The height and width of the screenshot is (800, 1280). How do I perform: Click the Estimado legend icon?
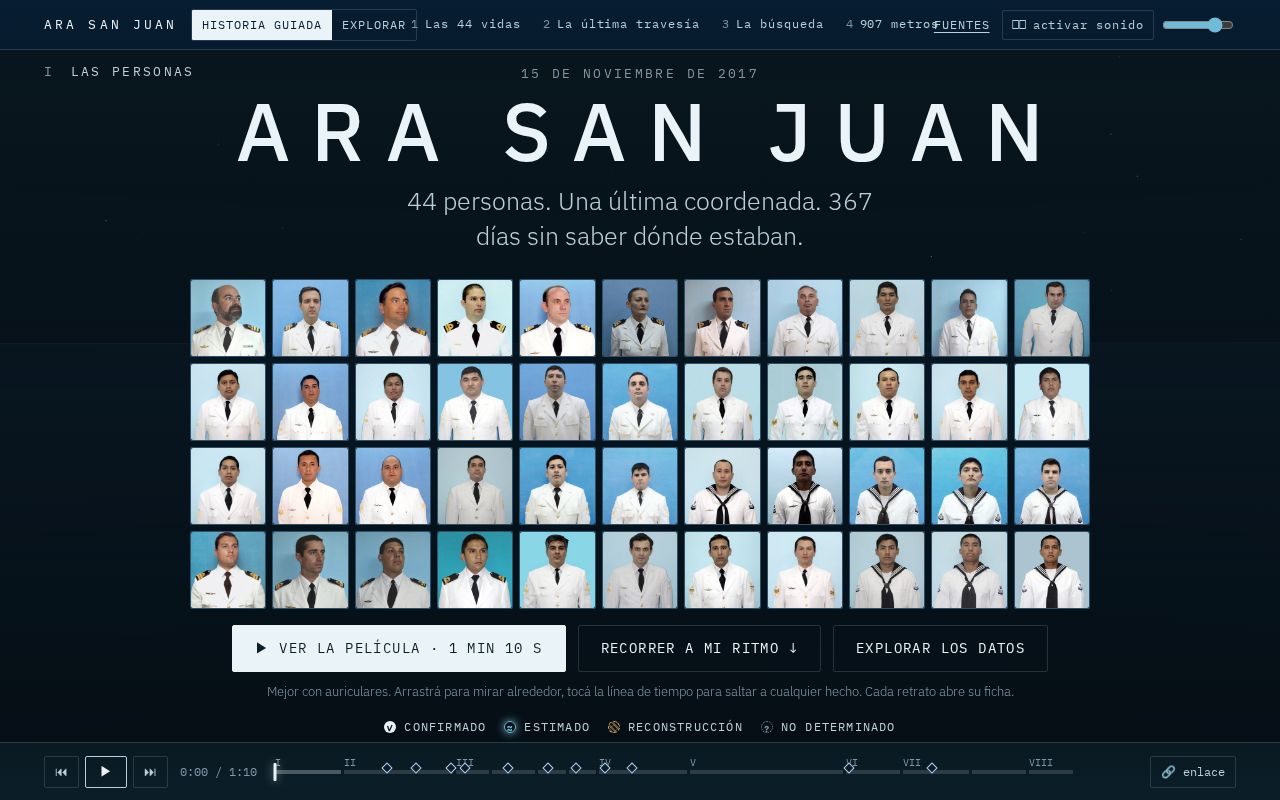(510, 727)
